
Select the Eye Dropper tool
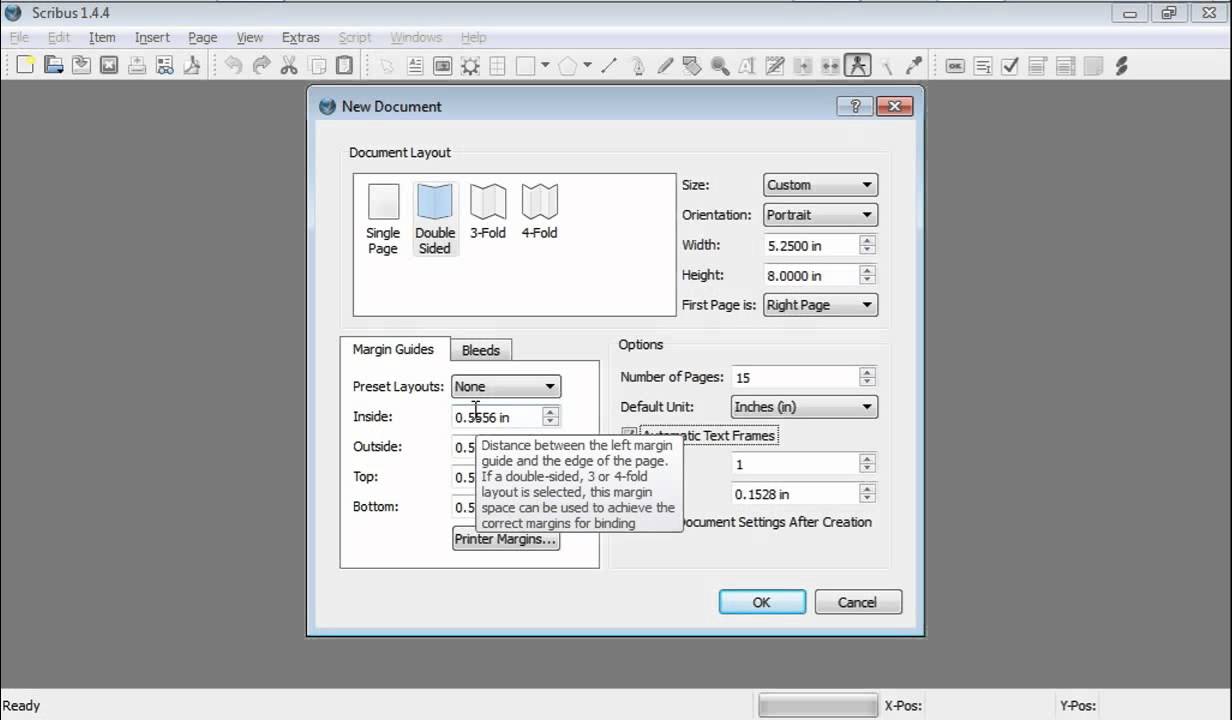[x=913, y=65]
